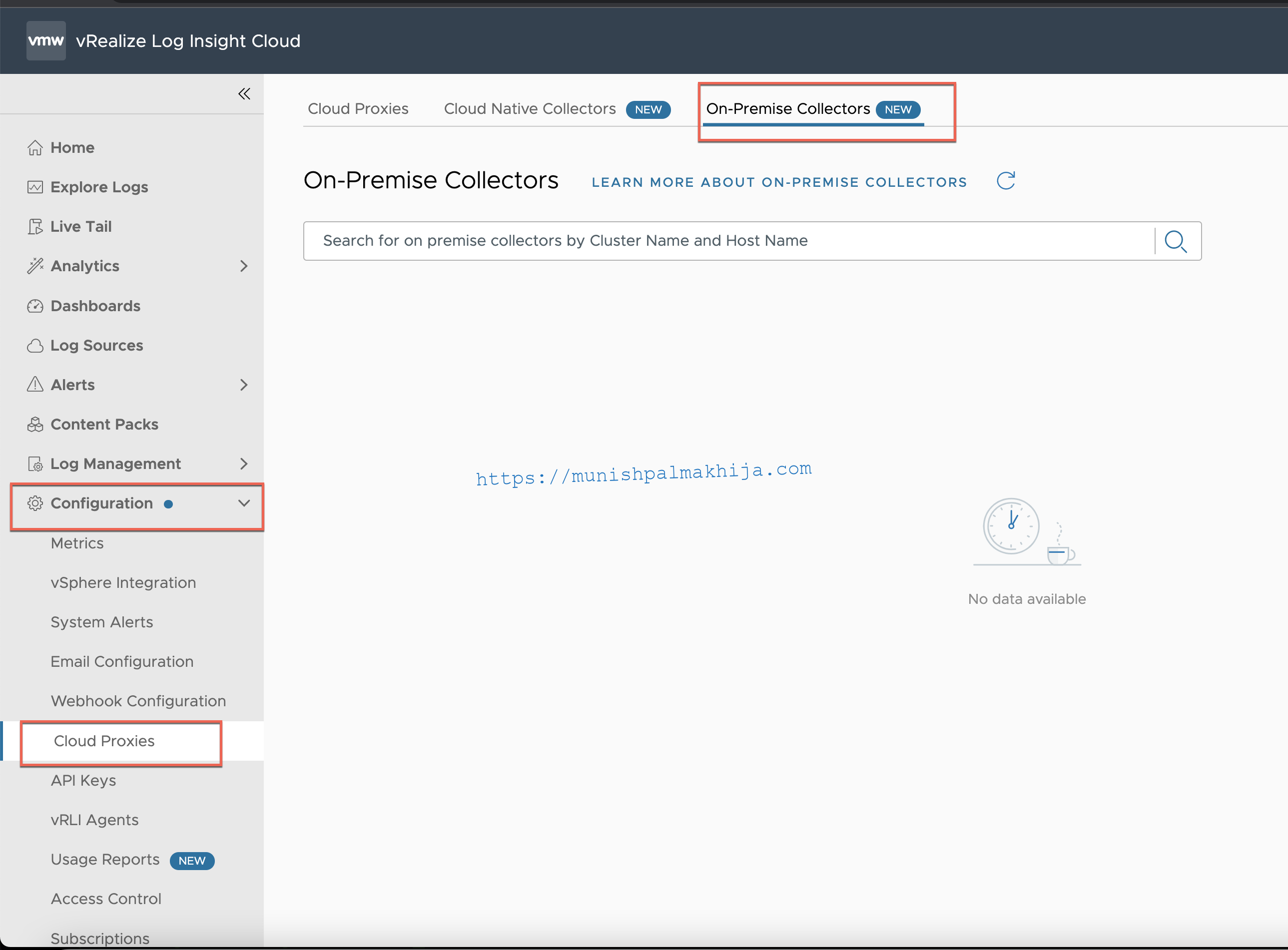Select Metrics under Configuration

pos(77,543)
